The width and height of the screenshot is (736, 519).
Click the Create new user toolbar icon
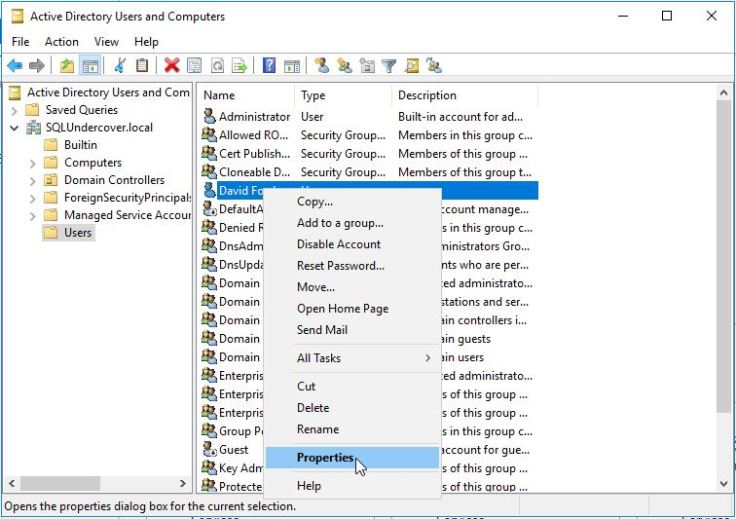click(322, 65)
